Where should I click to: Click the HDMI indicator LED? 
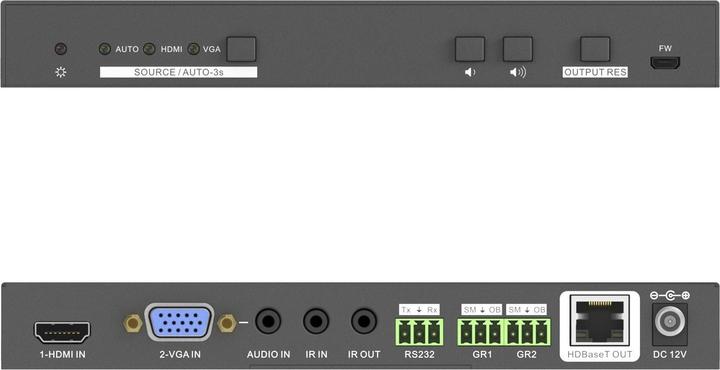point(149,49)
